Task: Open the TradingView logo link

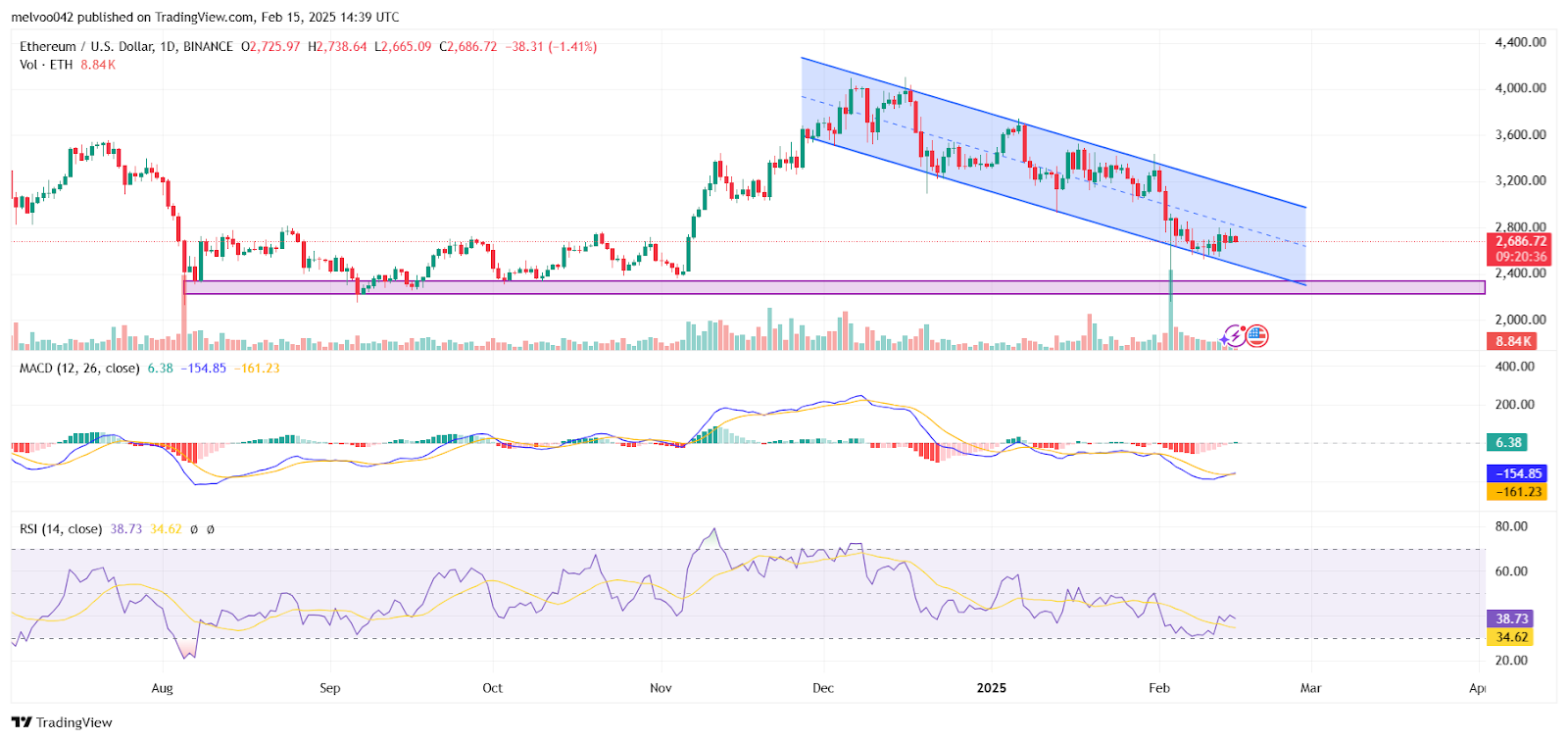Action: tap(62, 722)
